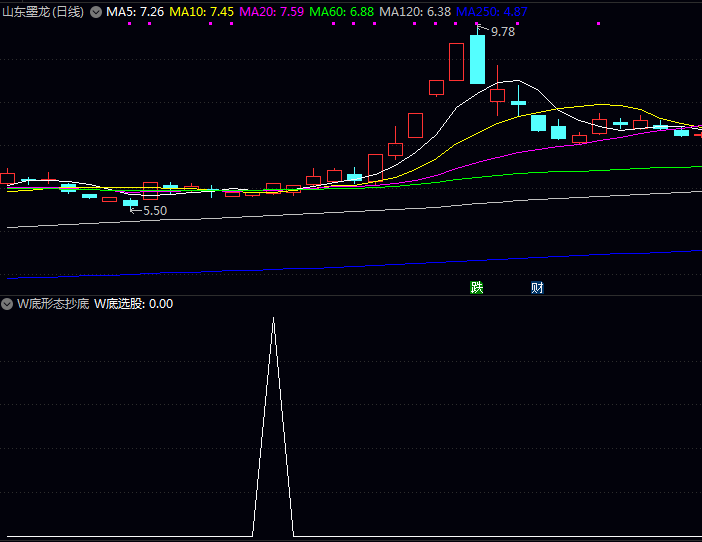702x542 pixels.
Task: Click the green 跌 event marker
Action: click(x=477, y=288)
